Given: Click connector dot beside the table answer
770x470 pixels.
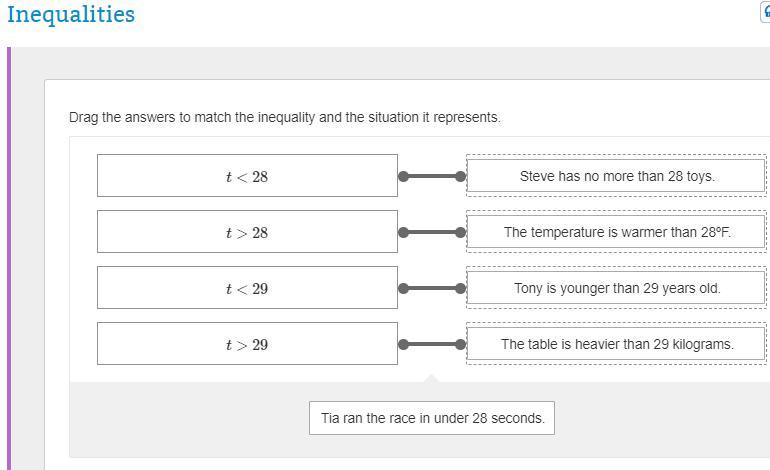Looking at the screenshot, I should tap(461, 345).
